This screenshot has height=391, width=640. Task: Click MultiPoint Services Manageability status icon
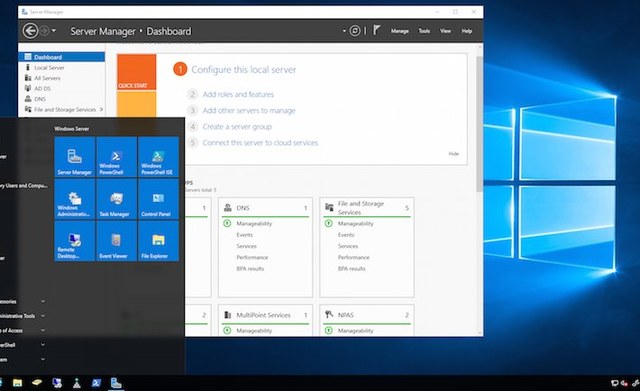point(227,330)
